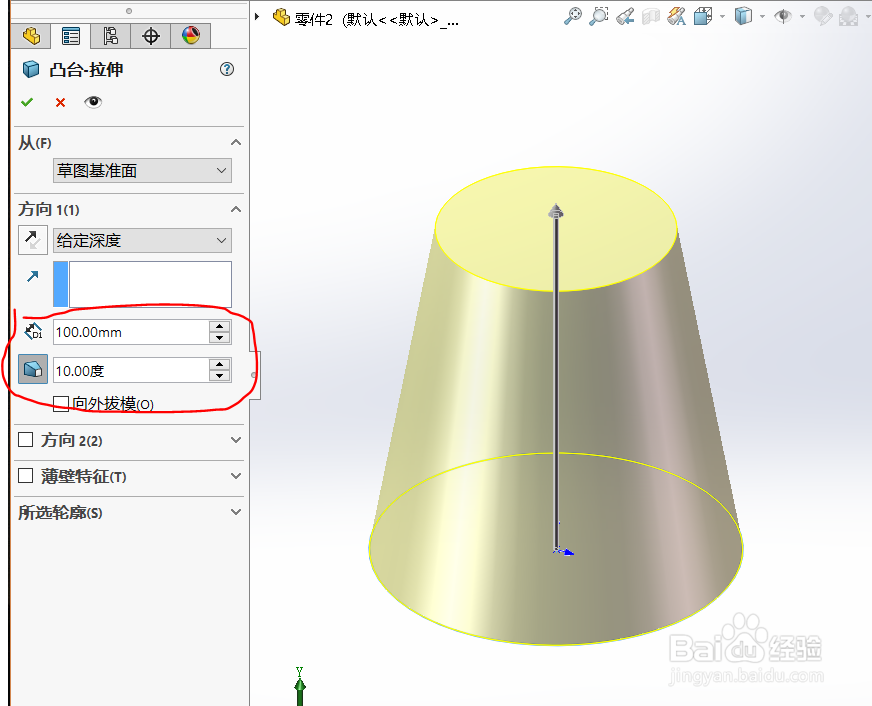Collapse the 从(F) section
The width and height of the screenshot is (872, 706).
pyautogui.click(x=236, y=142)
